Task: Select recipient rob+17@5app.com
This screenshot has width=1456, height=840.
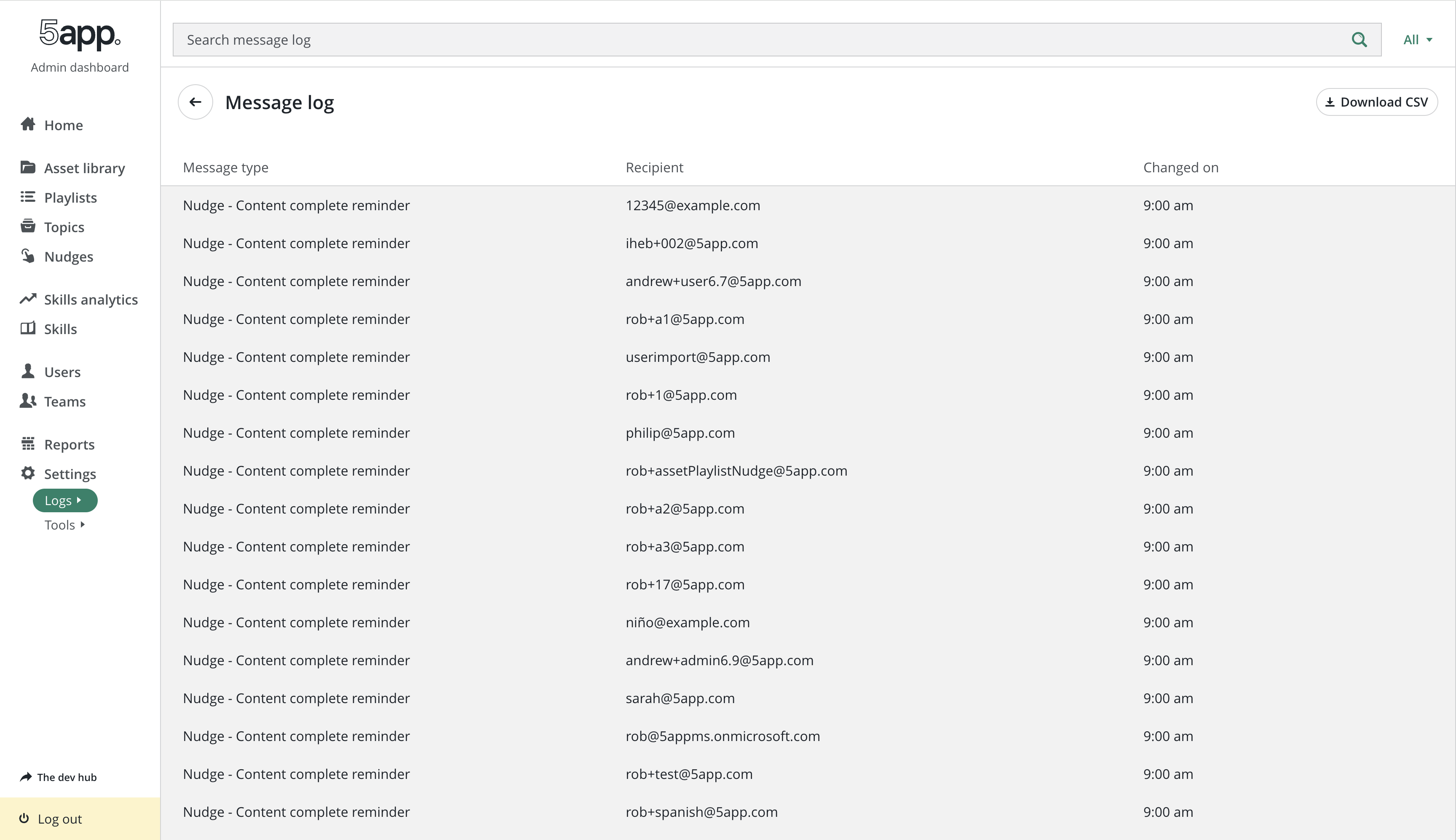Action: coord(685,584)
